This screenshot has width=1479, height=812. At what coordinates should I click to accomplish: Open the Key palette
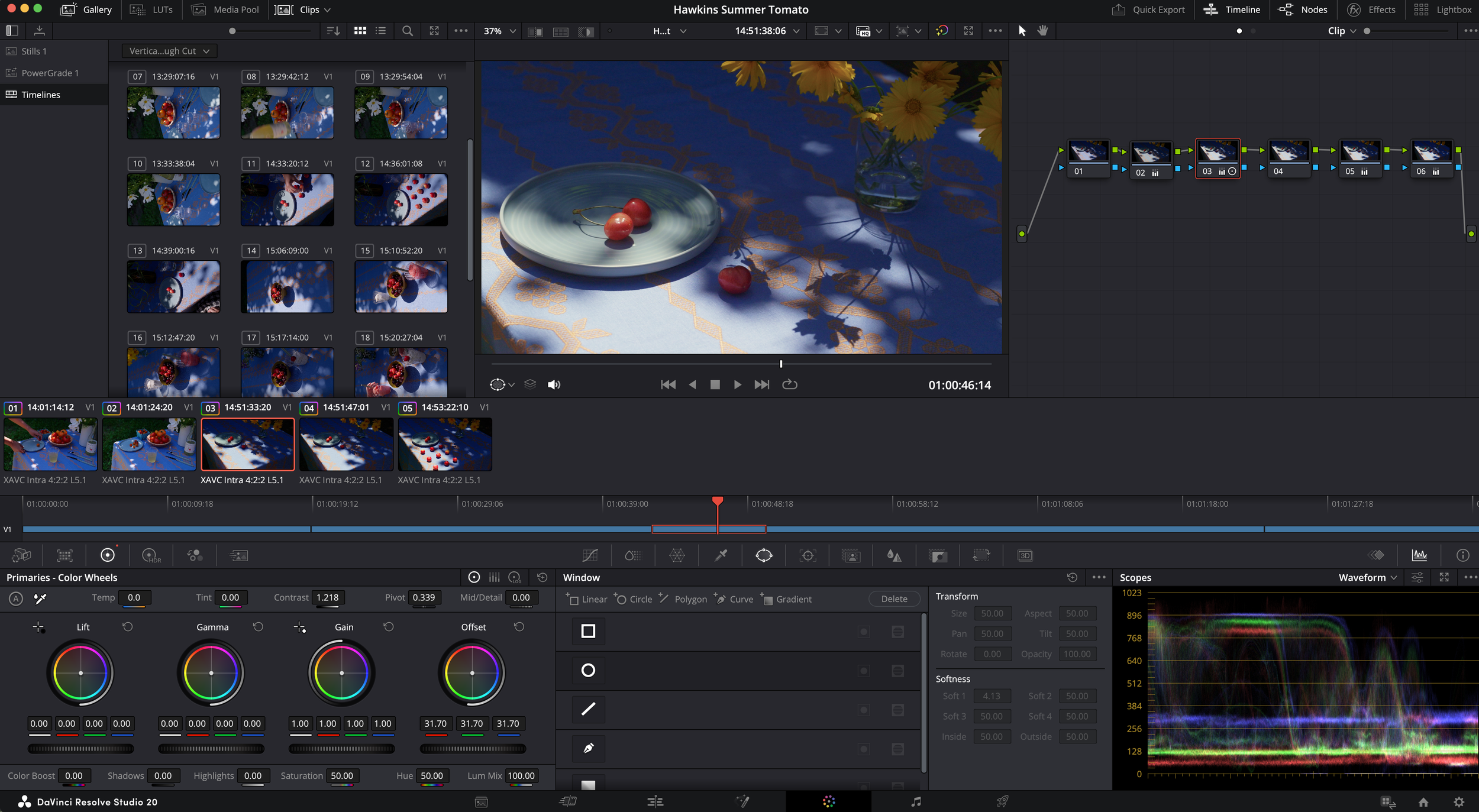pos(938,555)
